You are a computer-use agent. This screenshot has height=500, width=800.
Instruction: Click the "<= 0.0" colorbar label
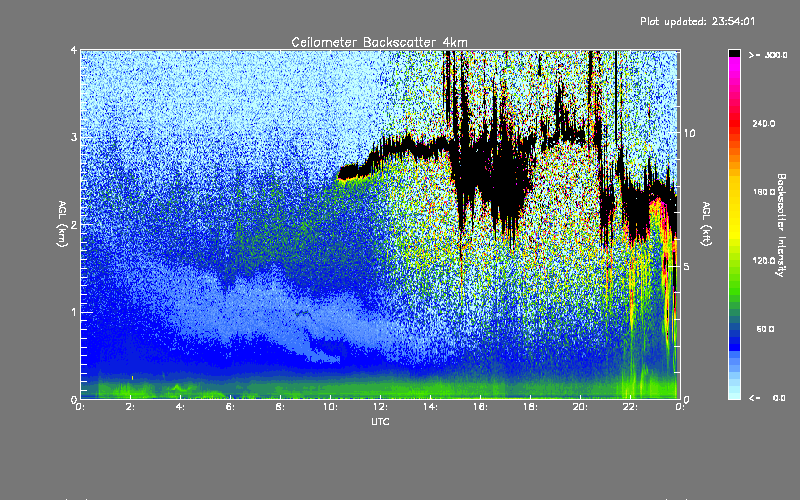pyautogui.click(x=768, y=397)
